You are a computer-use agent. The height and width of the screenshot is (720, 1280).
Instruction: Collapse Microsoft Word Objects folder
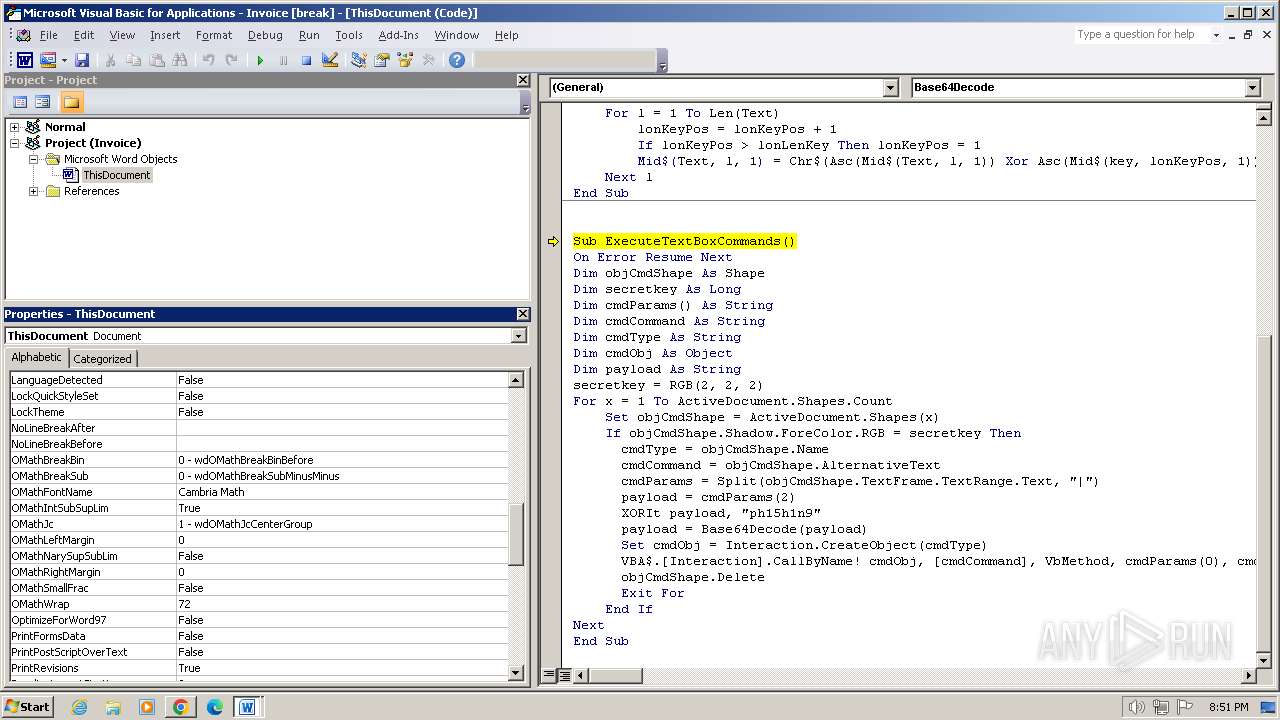click(x=34, y=159)
